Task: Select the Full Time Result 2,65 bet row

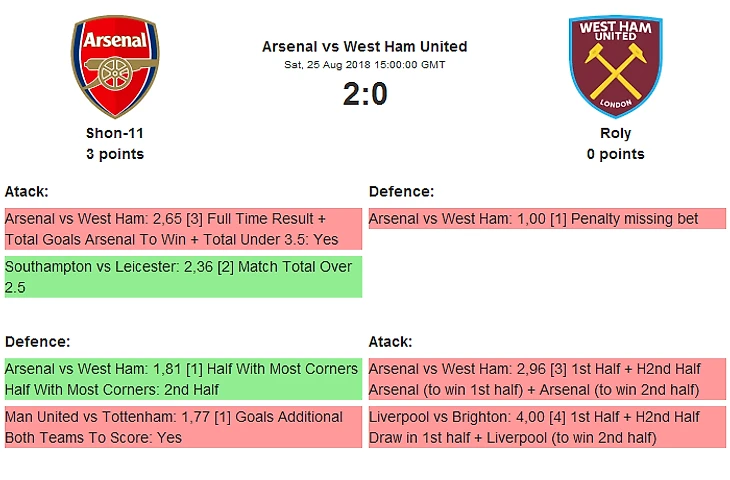Action: coord(182,229)
